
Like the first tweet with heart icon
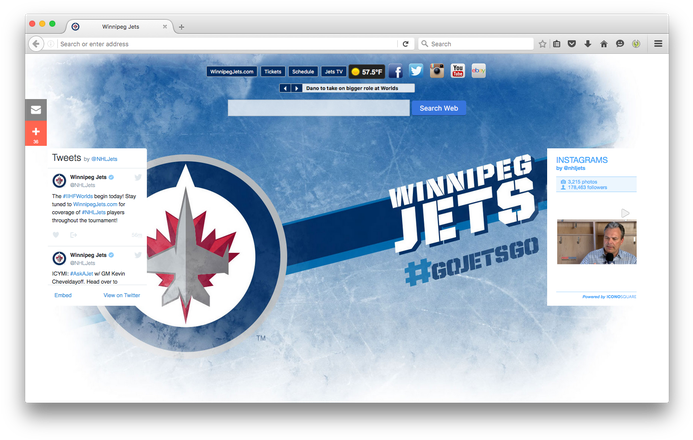pyautogui.click(x=56, y=235)
